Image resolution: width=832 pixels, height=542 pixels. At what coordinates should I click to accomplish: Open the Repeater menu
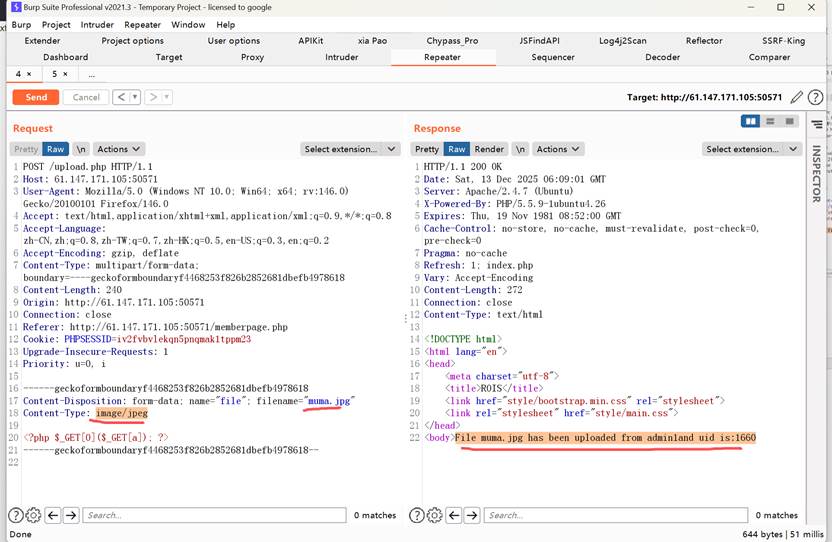pyautogui.click(x=142, y=24)
